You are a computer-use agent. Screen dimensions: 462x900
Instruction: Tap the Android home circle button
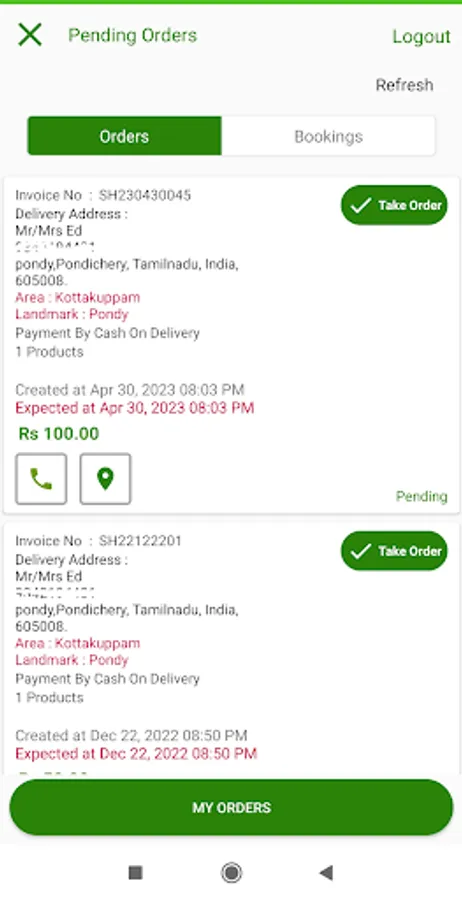231,873
